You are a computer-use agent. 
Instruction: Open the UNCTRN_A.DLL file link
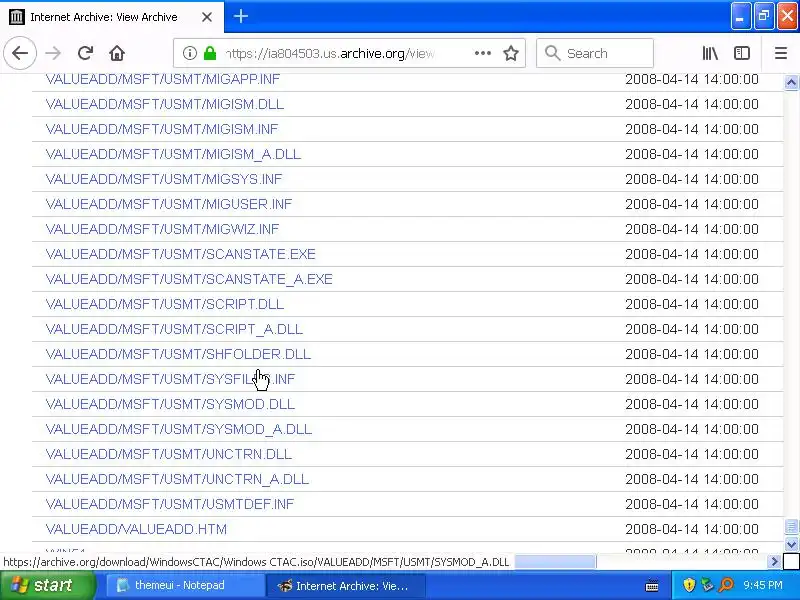[177, 479]
